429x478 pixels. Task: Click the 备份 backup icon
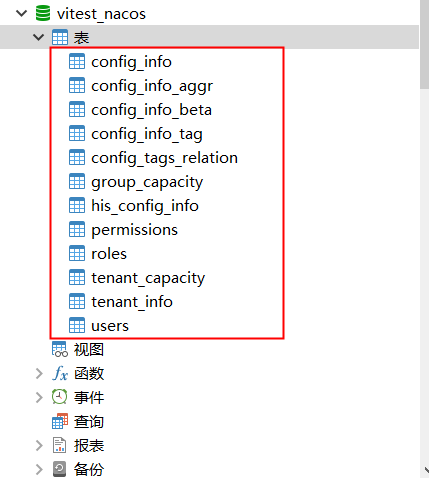60,469
